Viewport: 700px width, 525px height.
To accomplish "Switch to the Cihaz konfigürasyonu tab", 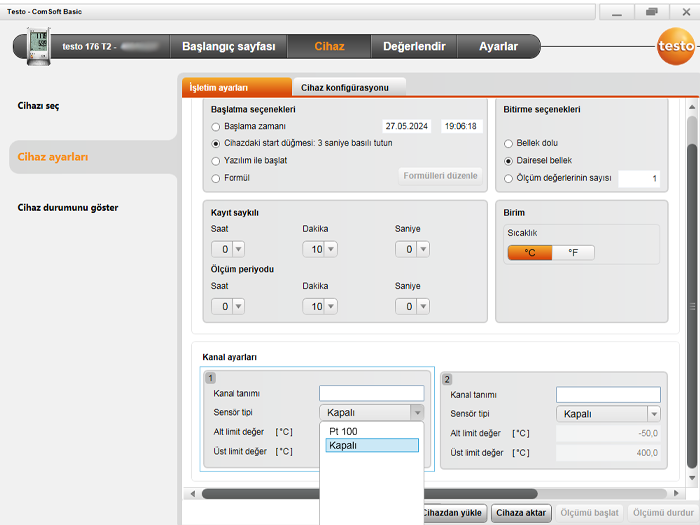I will coord(345,88).
